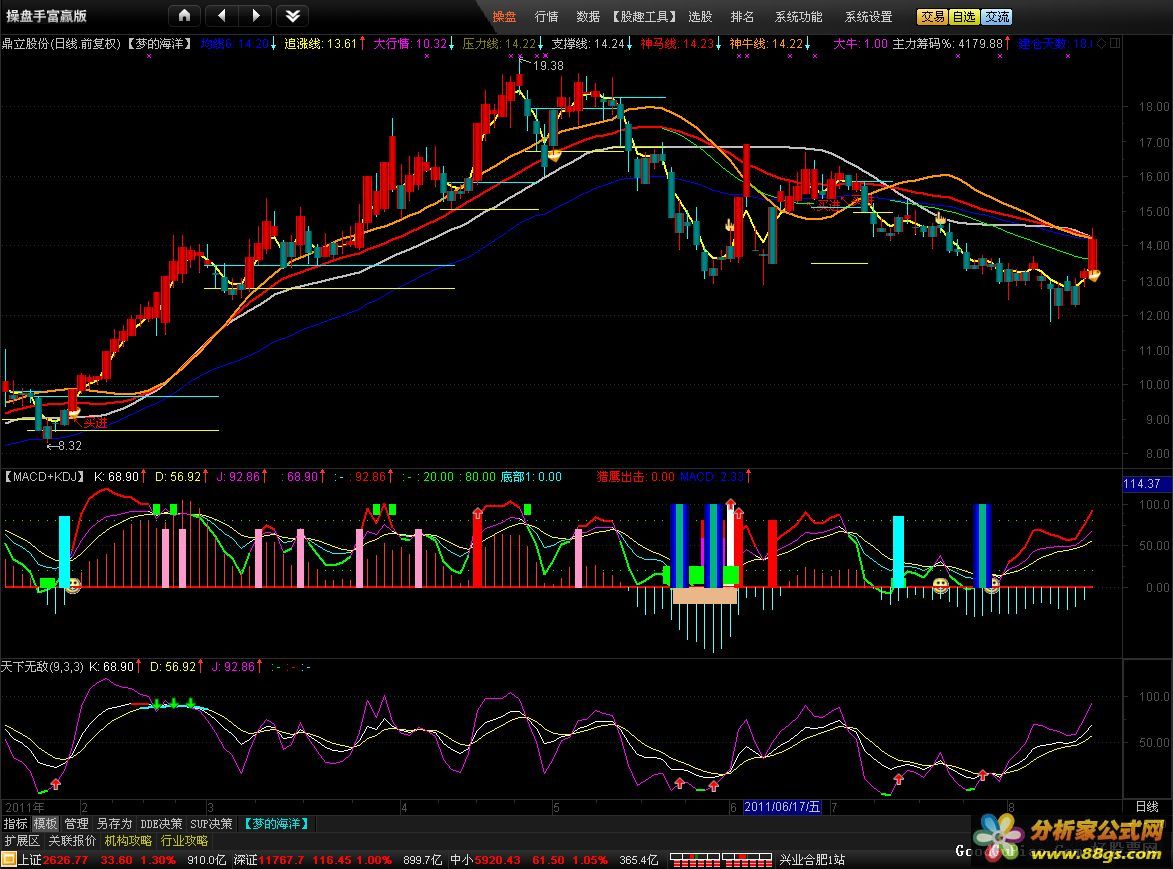The width and height of the screenshot is (1173, 869).
Task: Click the 中小 index value 5920.43
Action: 496,860
